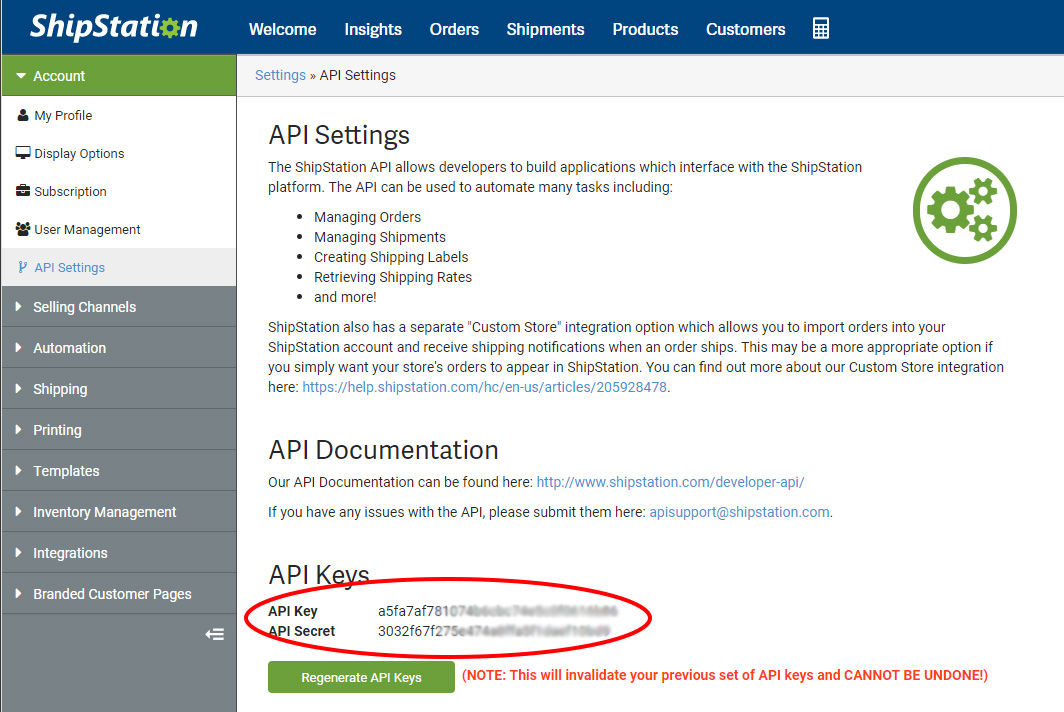Click the ShipStation logo
Screen dimensions: 1064x712
pos(114,26)
